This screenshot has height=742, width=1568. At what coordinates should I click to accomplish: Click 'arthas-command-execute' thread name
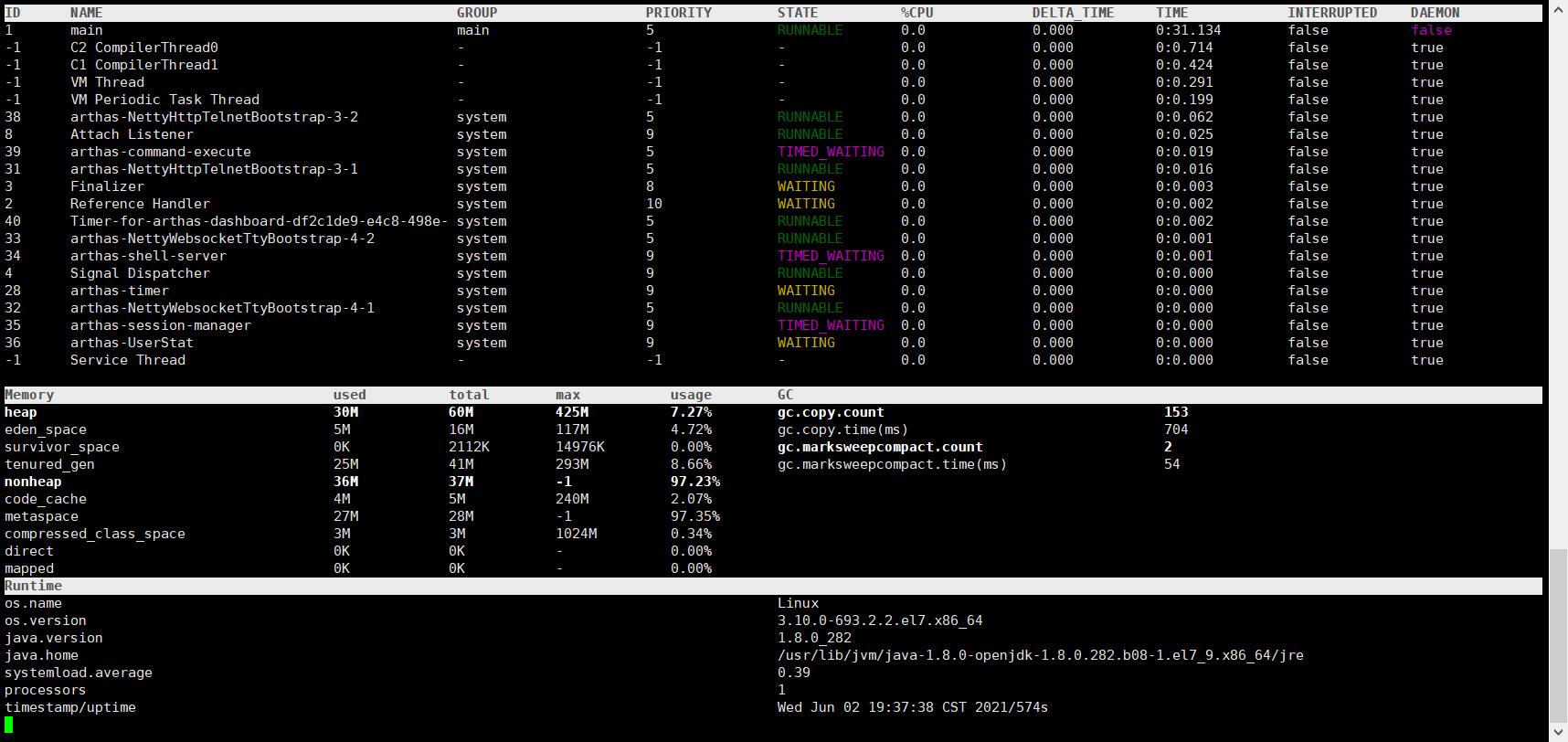click(161, 152)
